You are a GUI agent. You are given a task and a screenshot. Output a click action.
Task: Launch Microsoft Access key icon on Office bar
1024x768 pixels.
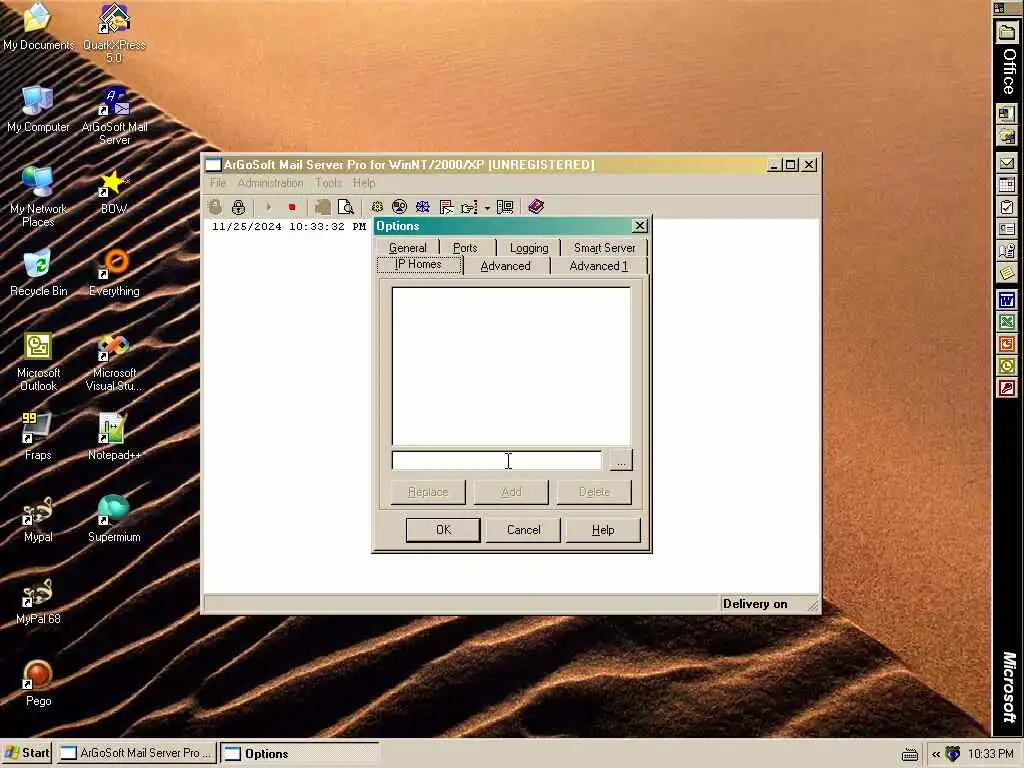pos(1006,388)
